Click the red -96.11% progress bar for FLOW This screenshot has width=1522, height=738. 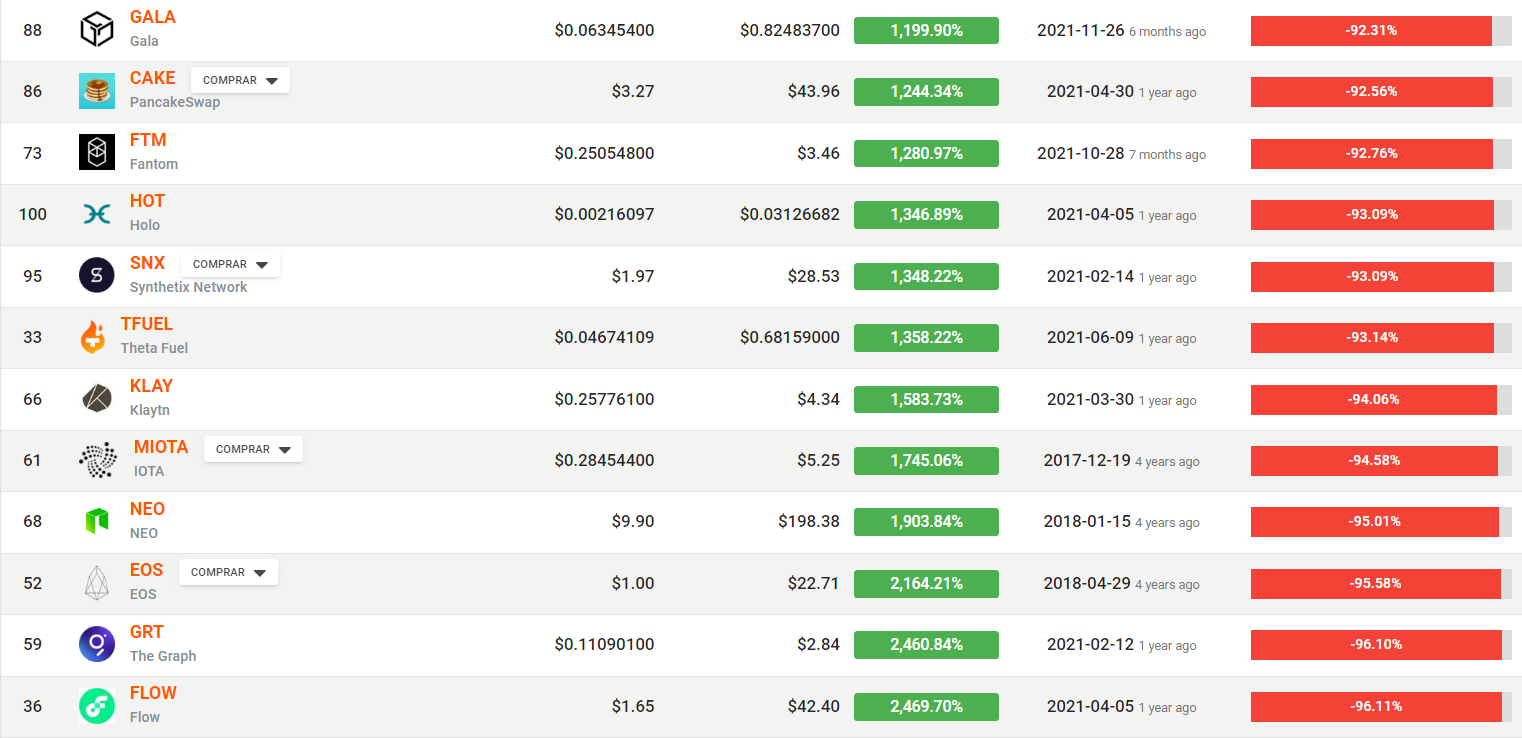click(x=1375, y=706)
